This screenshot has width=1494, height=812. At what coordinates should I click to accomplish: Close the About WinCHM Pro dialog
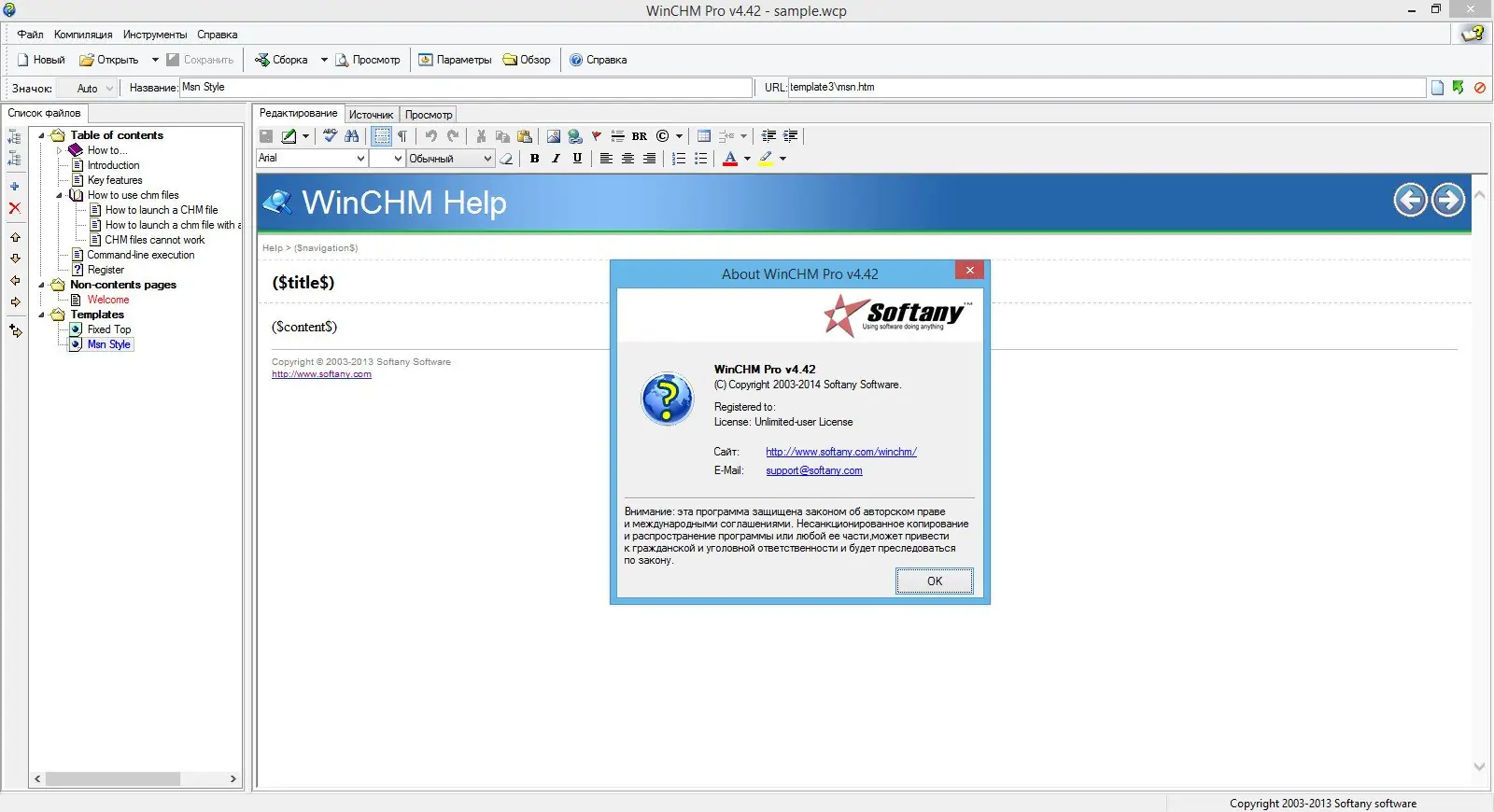(x=969, y=271)
